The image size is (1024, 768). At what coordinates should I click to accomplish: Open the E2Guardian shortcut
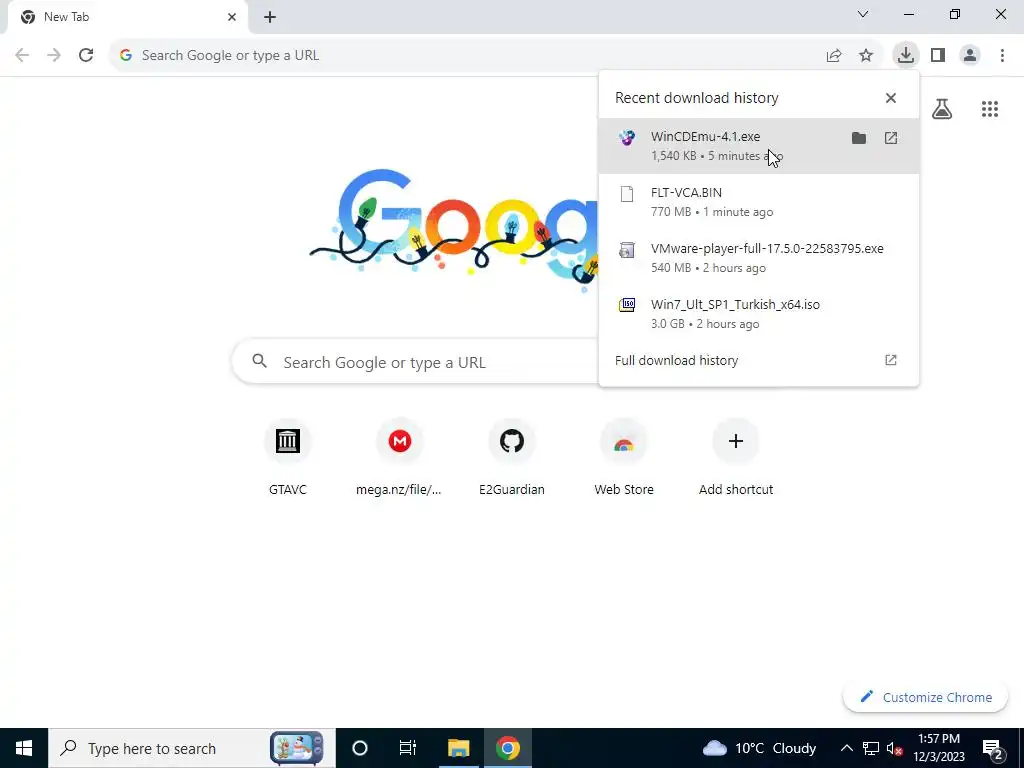pyautogui.click(x=512, y=458)
